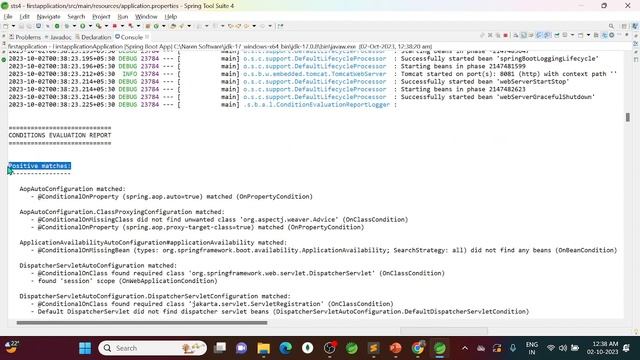
Task: Click the TomcatWebServer logger name in console
Action: click(315, 74)
